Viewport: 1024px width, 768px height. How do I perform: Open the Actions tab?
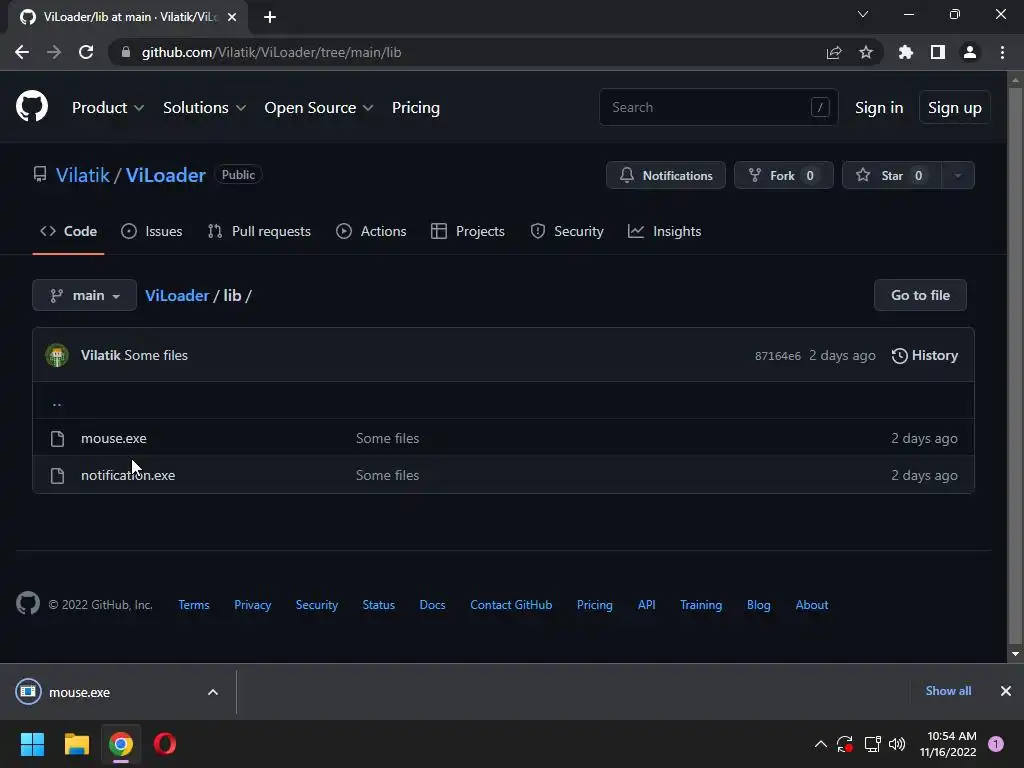click(x=371, y=231)
